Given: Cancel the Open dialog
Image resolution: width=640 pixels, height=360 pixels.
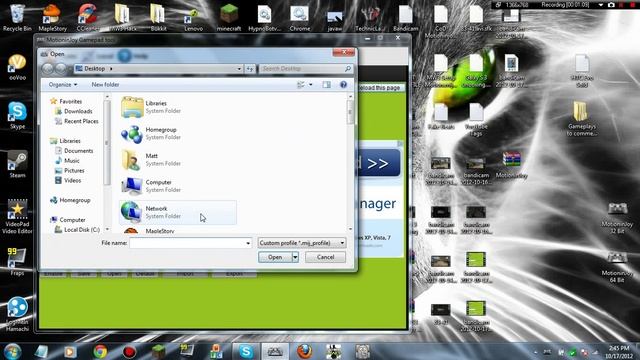Looking at the screenshot, I should 325,257.
